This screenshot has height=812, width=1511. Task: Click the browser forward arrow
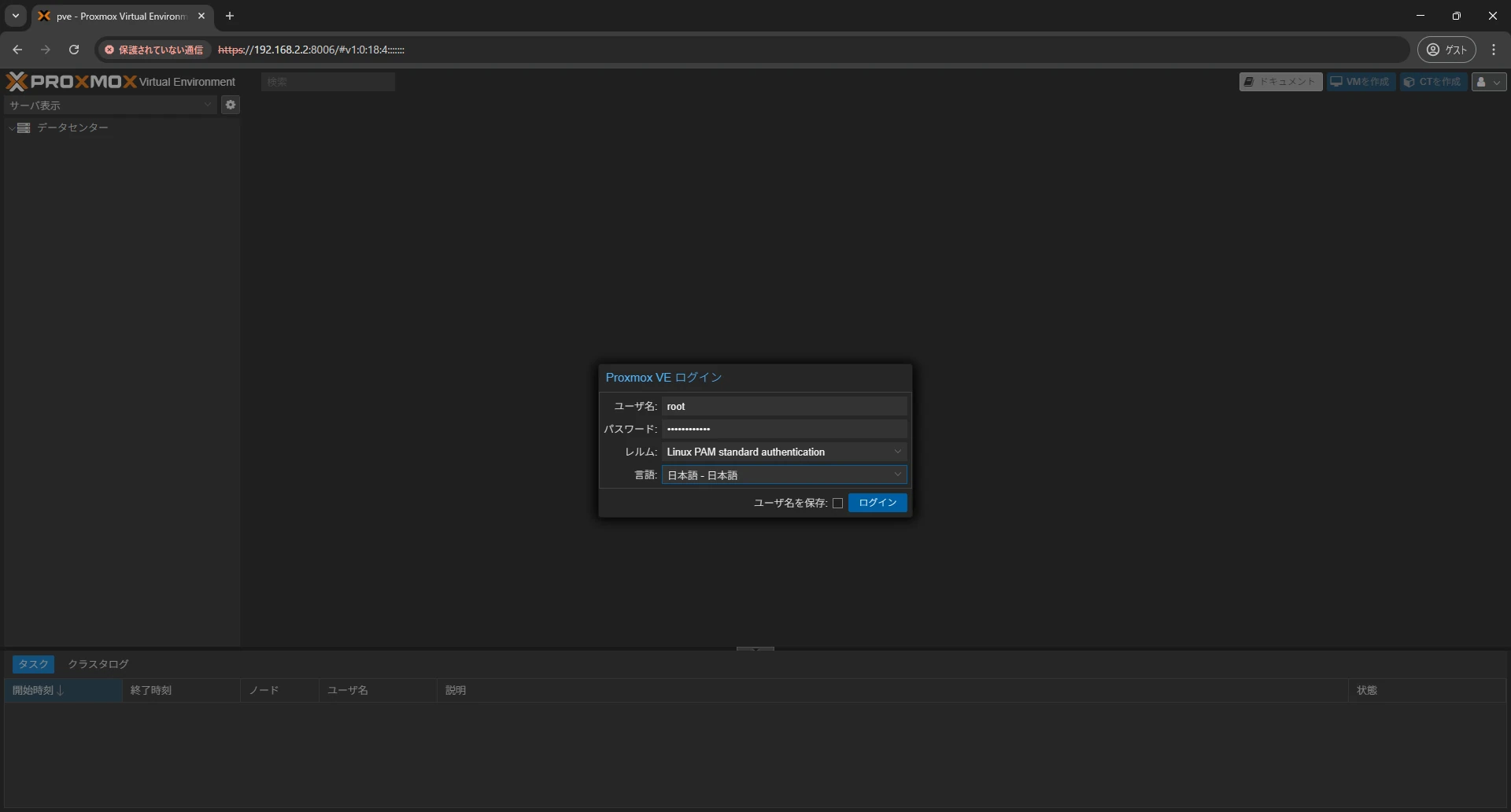46,50
